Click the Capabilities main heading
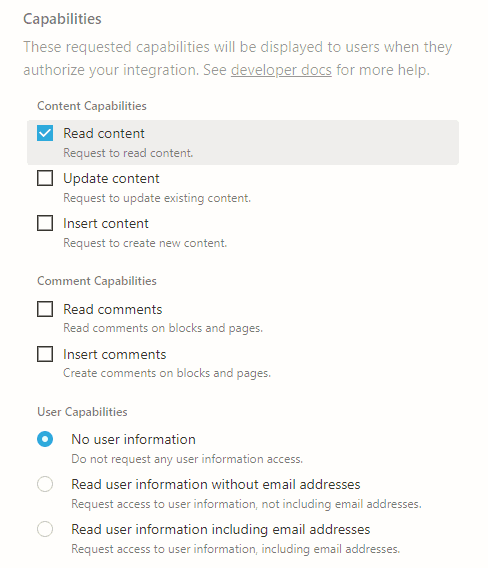 pos(62,19)
